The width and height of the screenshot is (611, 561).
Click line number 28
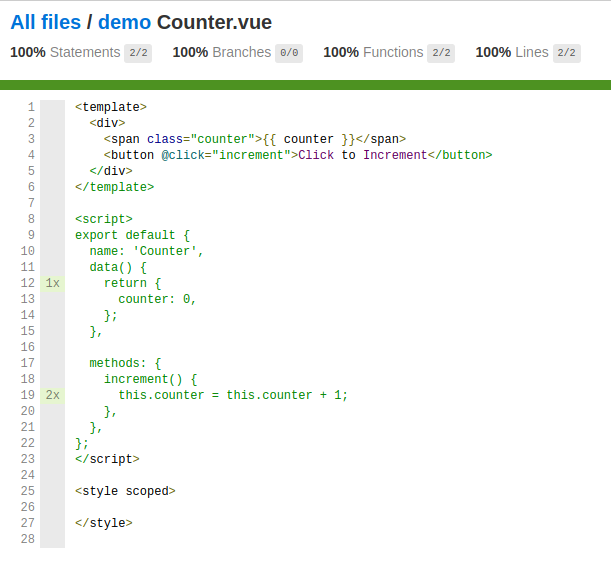point(28,539)
